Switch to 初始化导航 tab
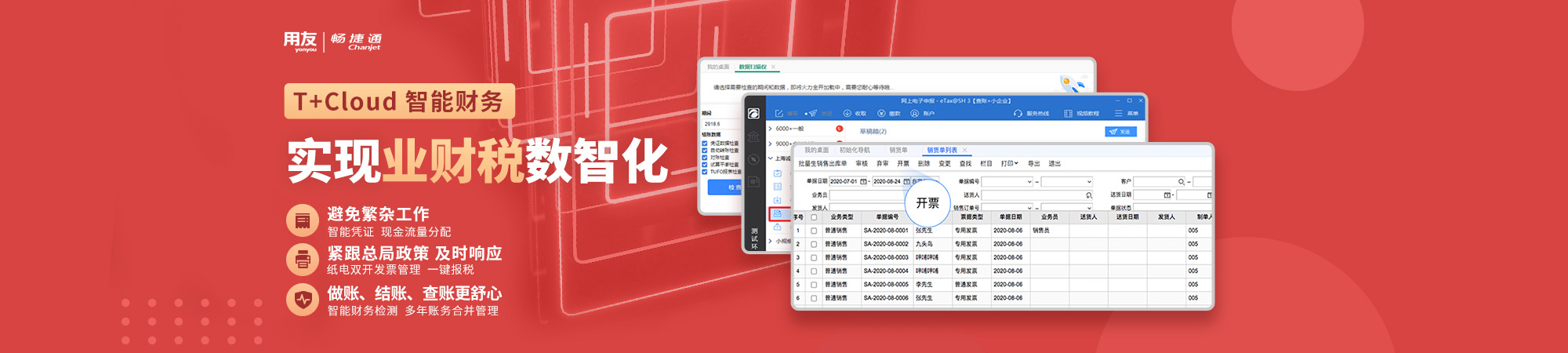This screenshot has height=353, width=1568. (x=855, y=150)
